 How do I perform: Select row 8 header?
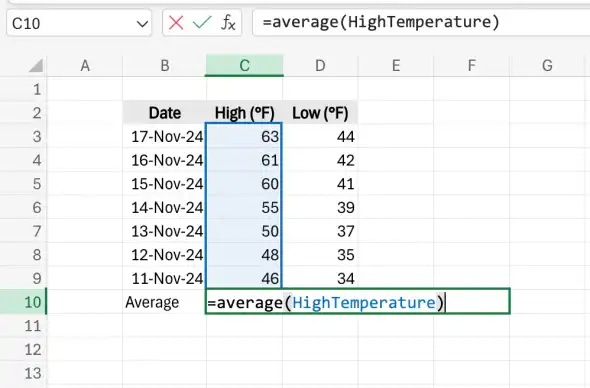(x=23, y=255)
